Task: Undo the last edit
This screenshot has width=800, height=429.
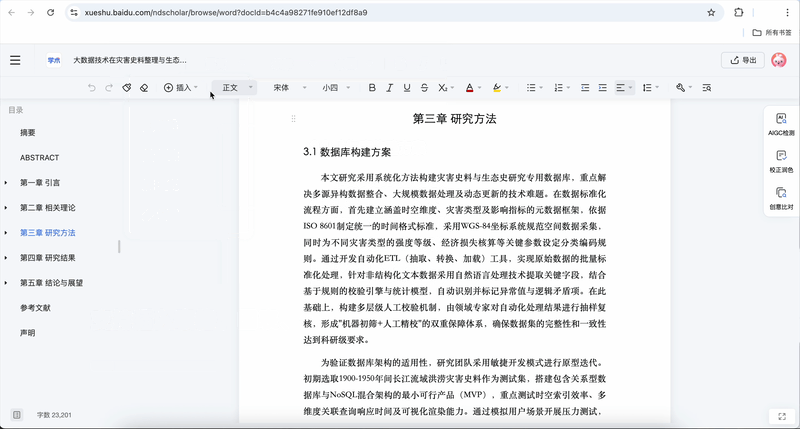Action: 91,88
